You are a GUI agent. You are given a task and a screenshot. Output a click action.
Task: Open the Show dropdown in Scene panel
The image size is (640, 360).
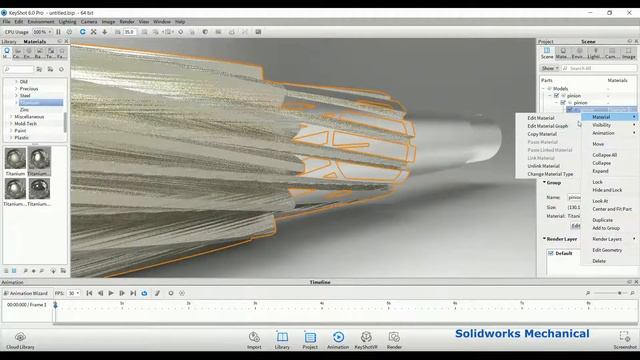[x=550, y=68]
